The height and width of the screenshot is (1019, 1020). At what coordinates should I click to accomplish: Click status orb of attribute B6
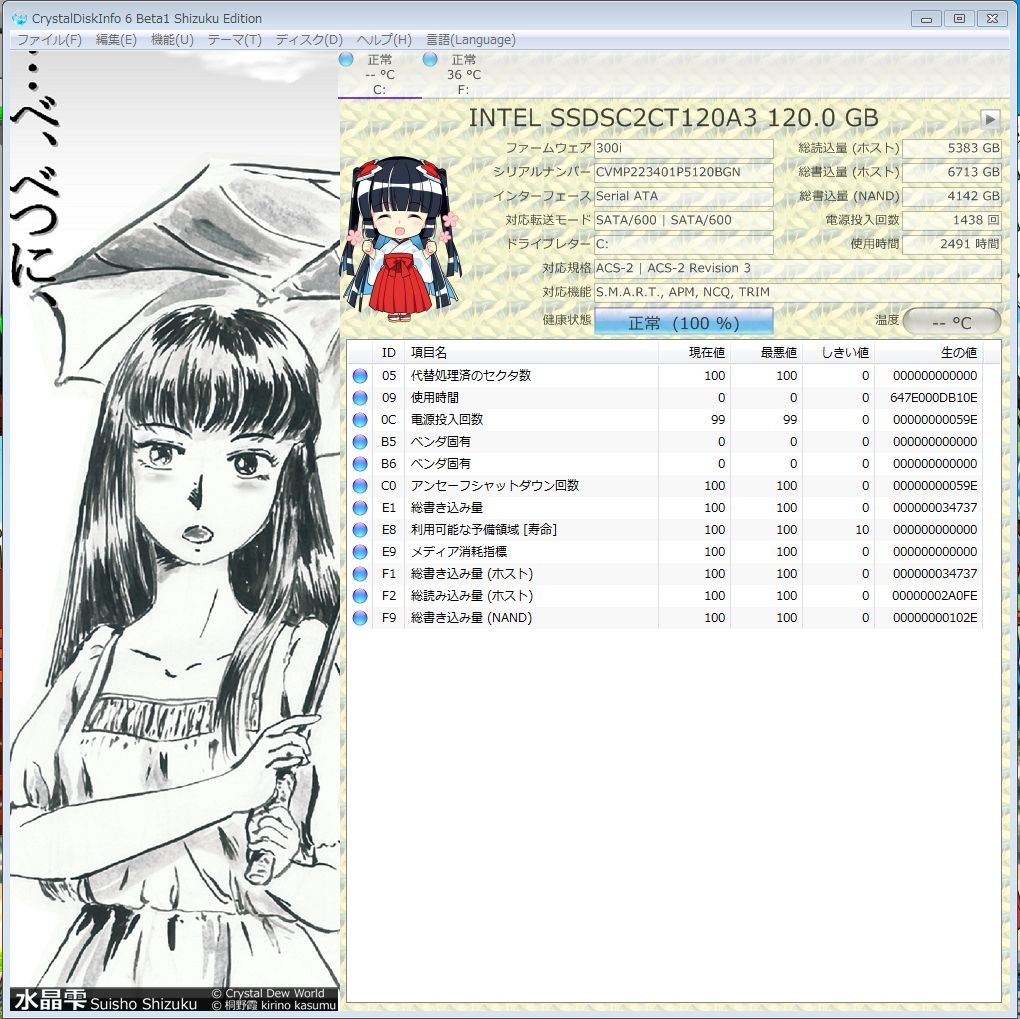(x=360, y=464)
